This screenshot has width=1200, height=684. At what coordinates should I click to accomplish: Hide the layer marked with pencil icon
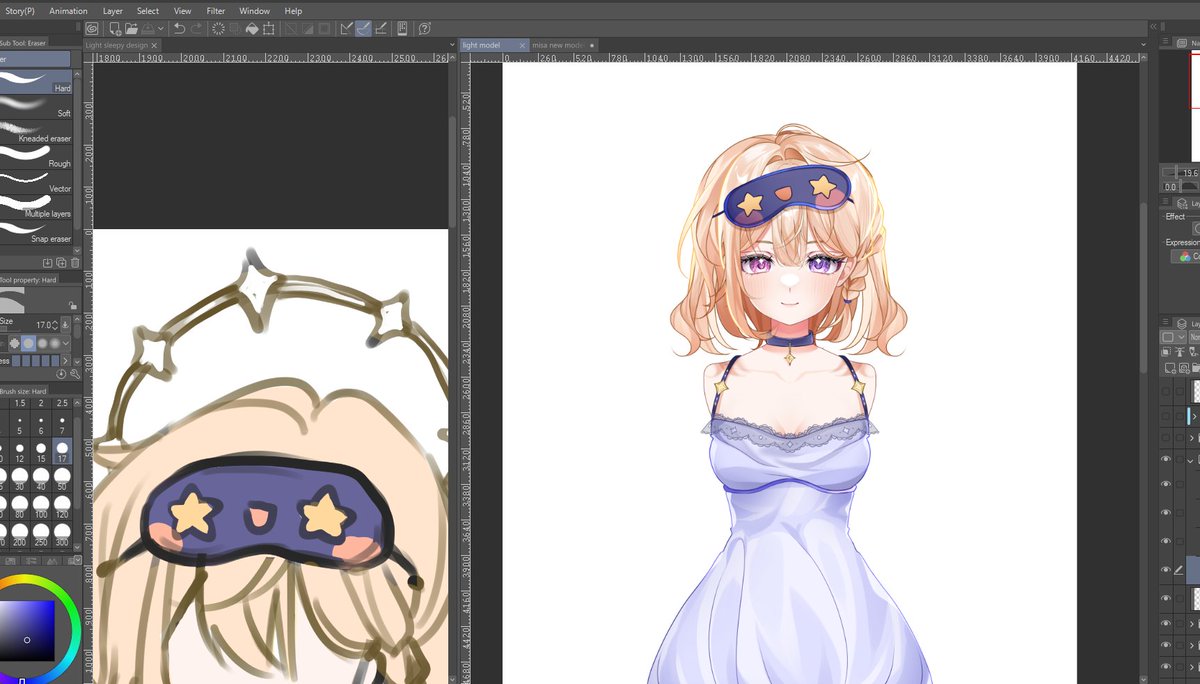pos(1166,570)
